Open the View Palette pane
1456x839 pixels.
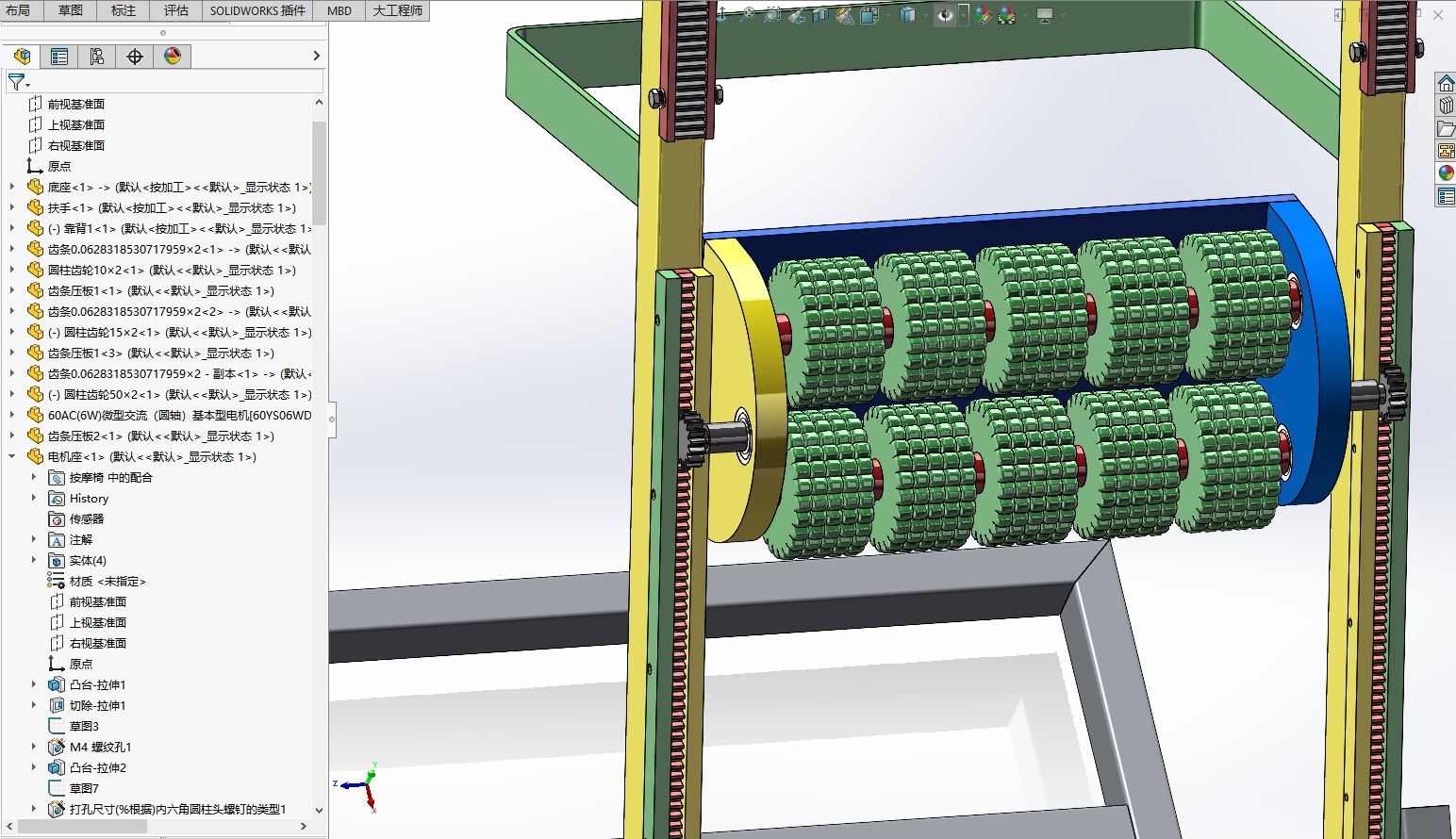(1446, 151)
